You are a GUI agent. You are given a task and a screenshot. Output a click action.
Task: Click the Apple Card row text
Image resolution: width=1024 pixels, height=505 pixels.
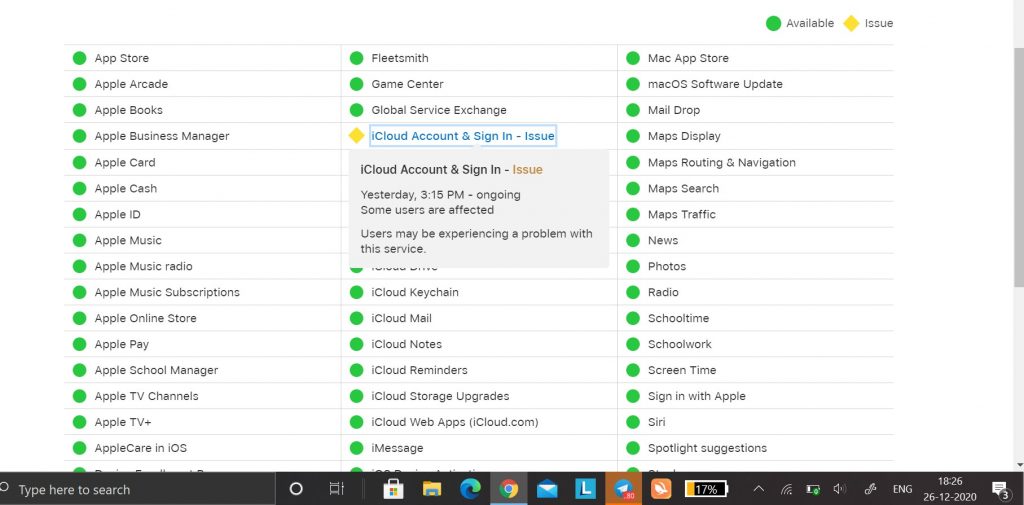125,162
